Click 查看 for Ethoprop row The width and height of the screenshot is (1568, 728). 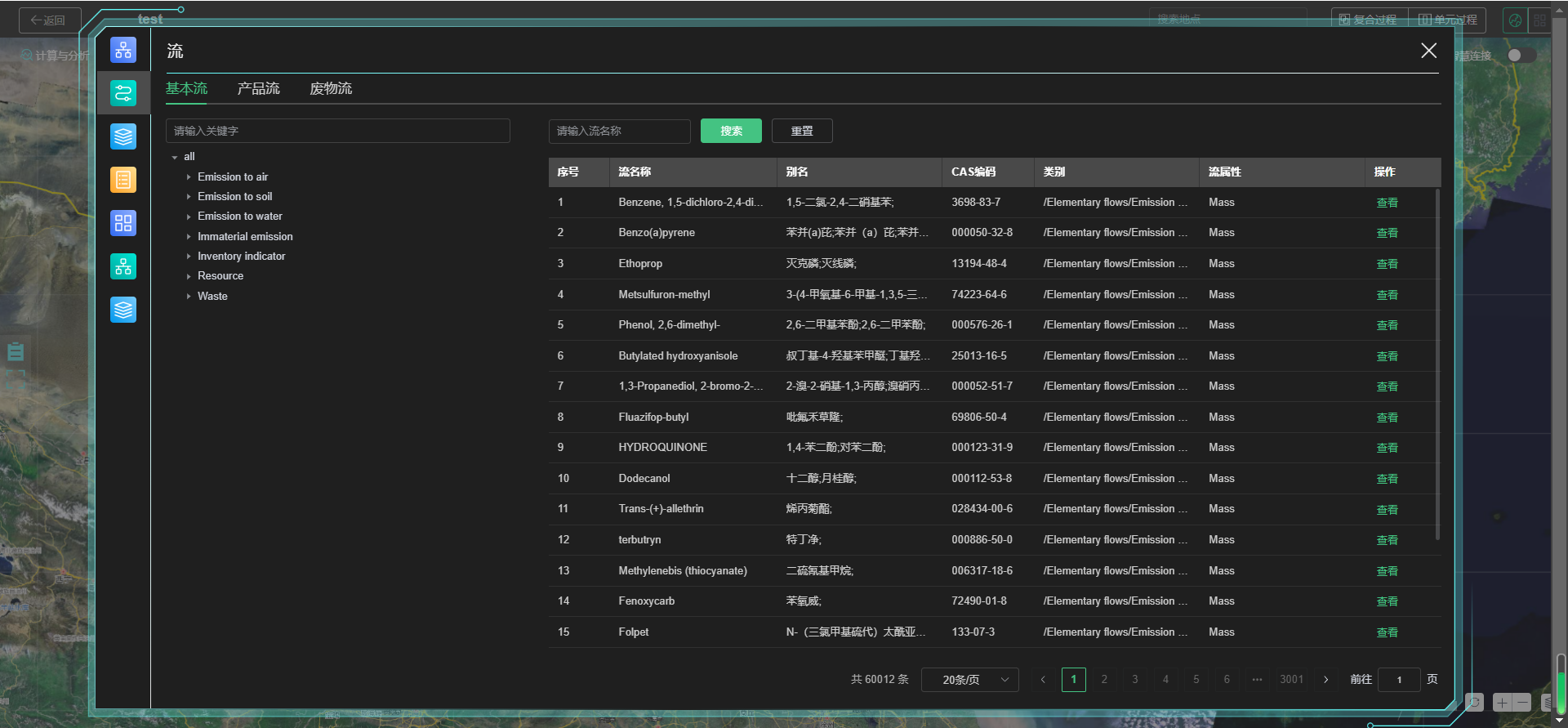pyautogui.click(x=1387, y=264)
